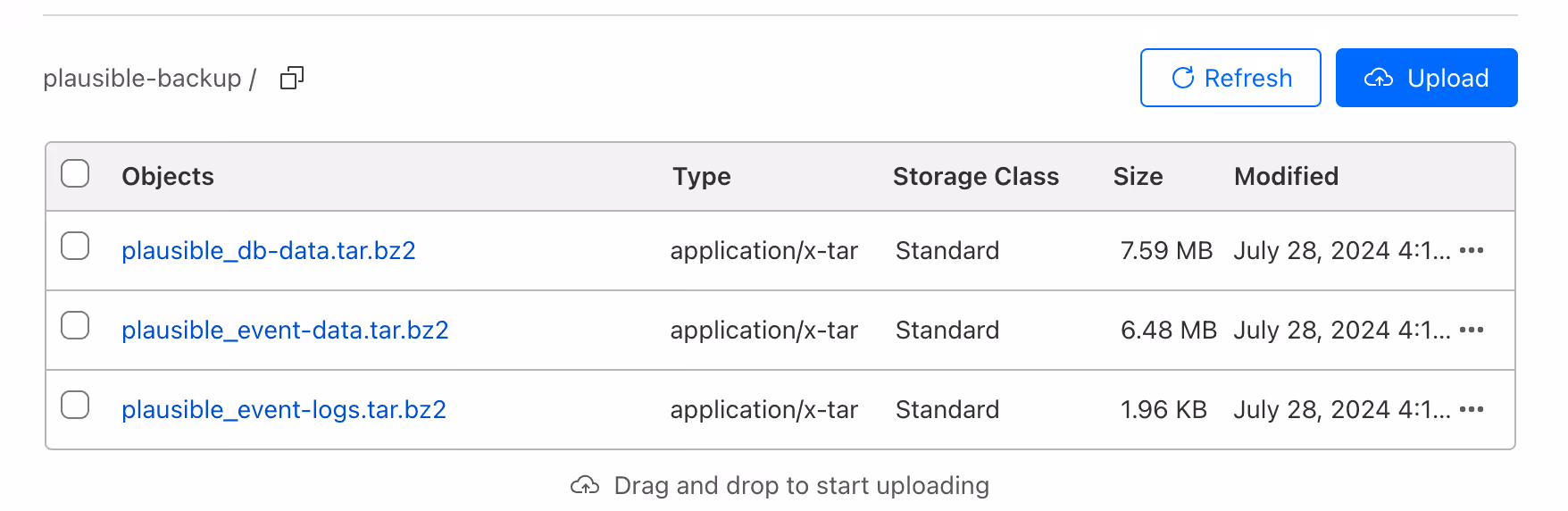Select the plausible_event-data.tar.bz2 checkbox
Image resolution: width=1568 pixels, height=511 pixels.
pyautogui.click(x=75, y=325)
